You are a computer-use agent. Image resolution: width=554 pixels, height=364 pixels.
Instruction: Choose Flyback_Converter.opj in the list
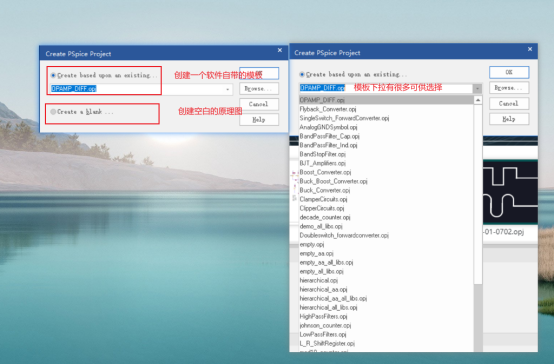tap(386, 109)
